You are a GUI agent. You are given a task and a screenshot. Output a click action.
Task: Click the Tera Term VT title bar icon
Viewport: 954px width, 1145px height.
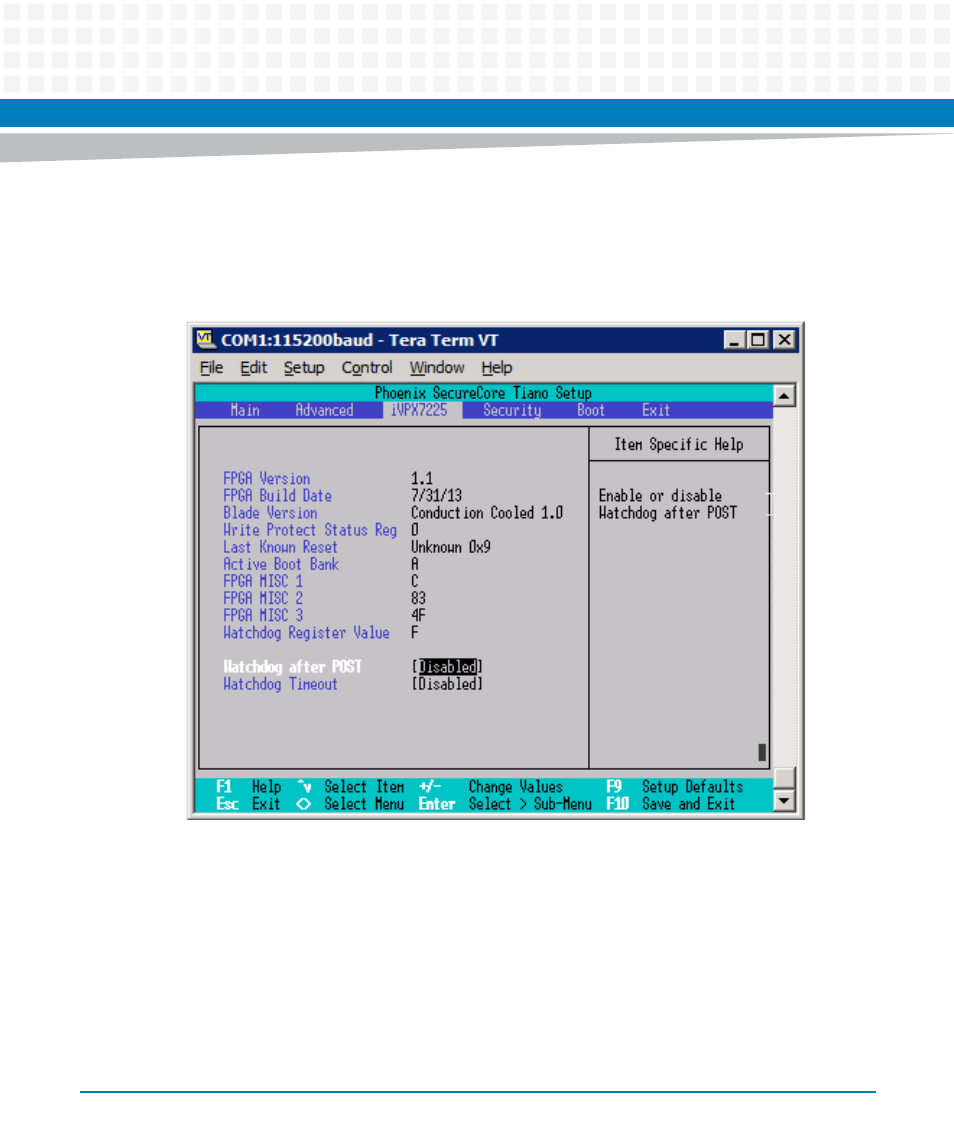(x=205, y=340)
